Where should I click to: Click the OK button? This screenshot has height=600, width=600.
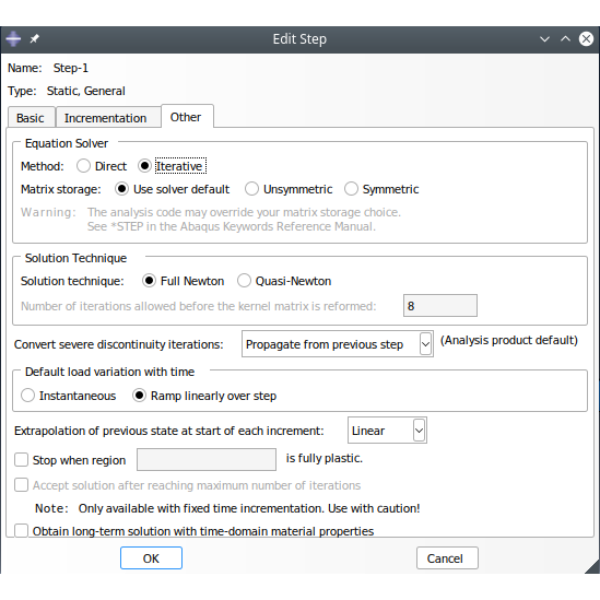(151, 558)
